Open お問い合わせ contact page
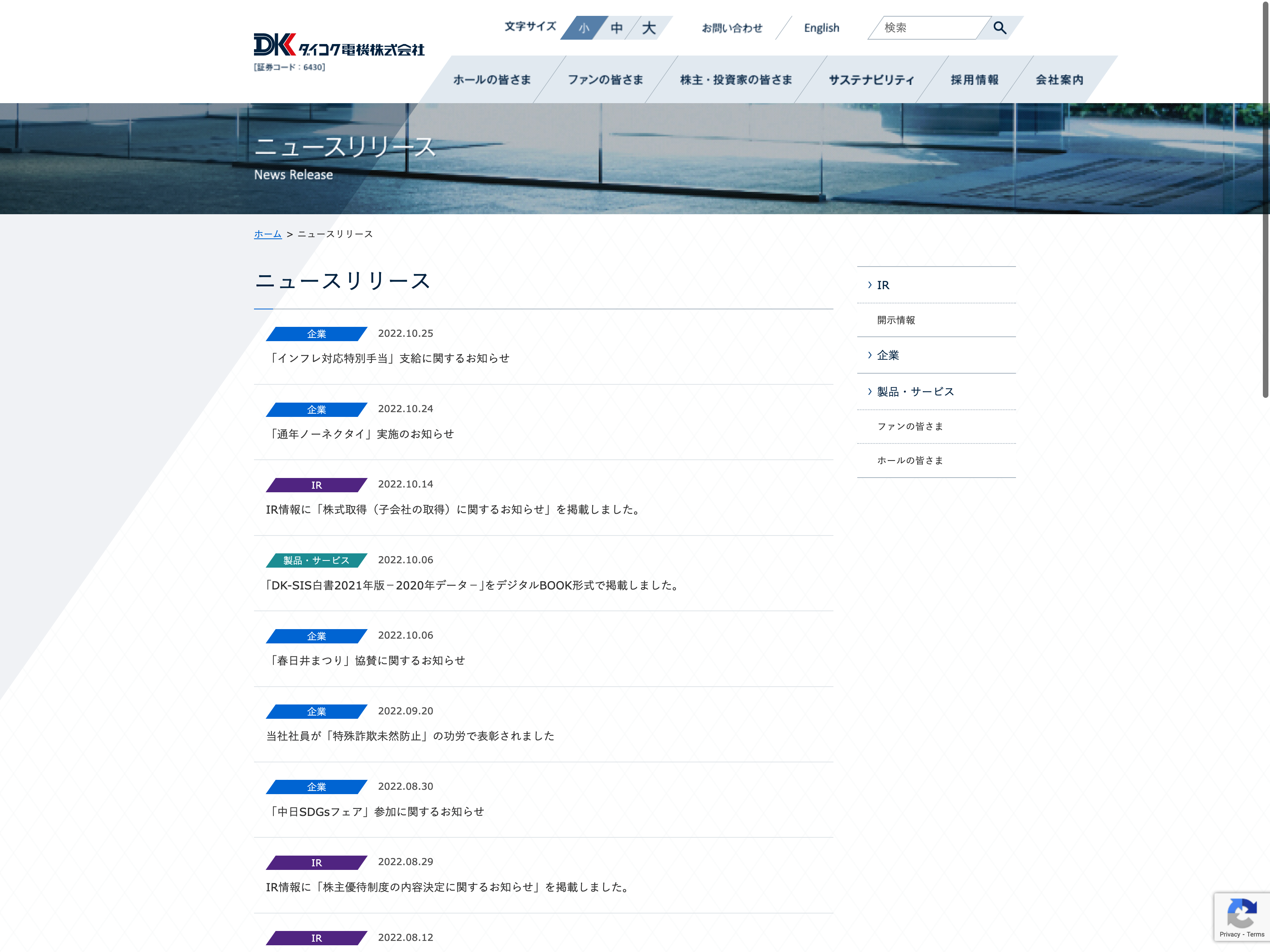Viewport: 1270px width, 952px height. tap(732, 28)
